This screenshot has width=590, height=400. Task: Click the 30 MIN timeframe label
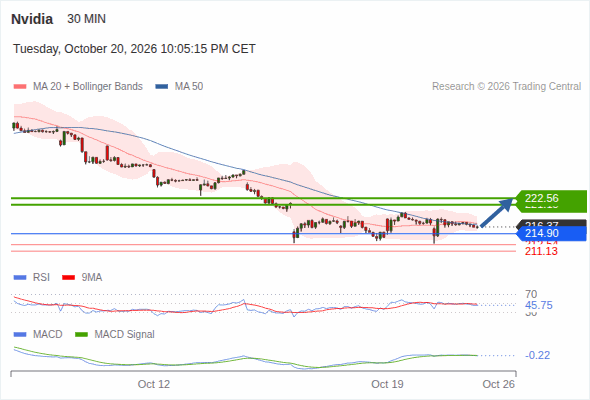[87, 19]
